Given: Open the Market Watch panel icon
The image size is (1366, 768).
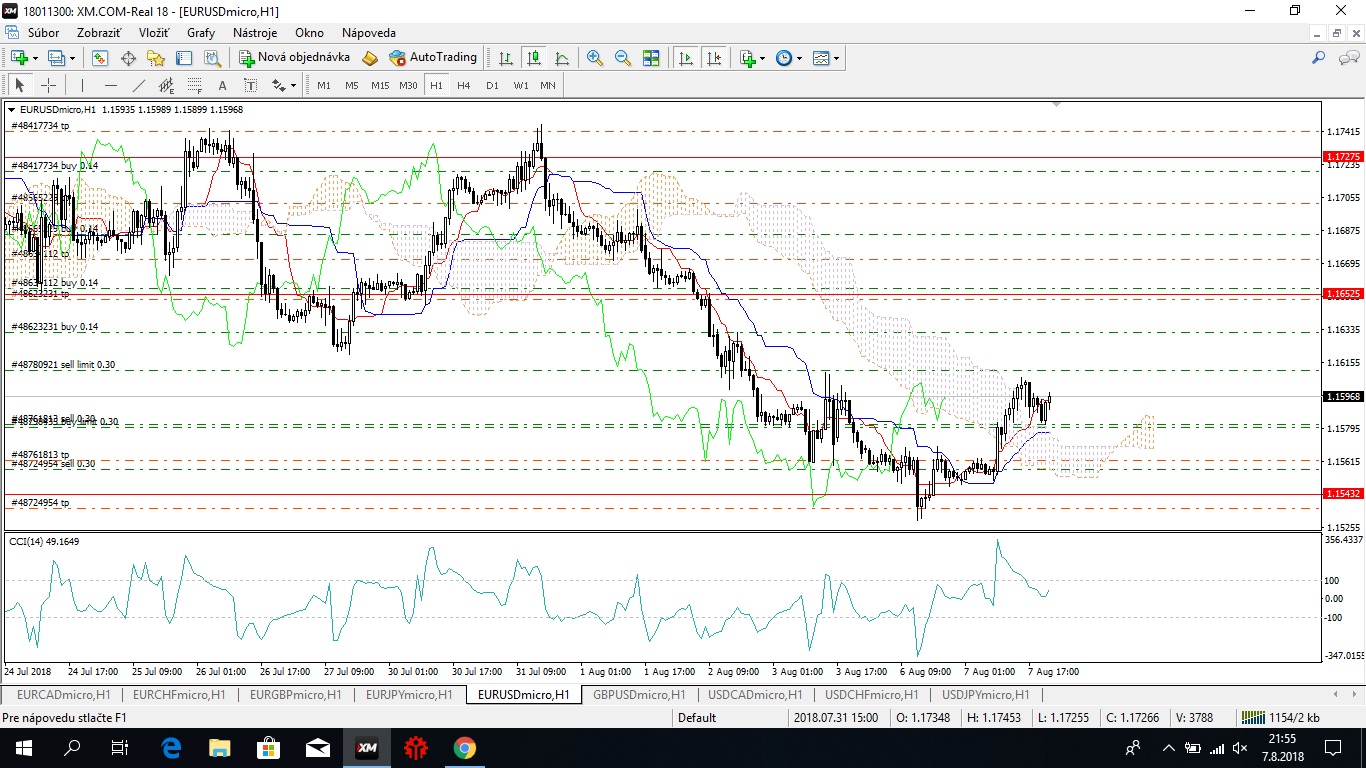Looking at the screenshot, I should [101, 58].
